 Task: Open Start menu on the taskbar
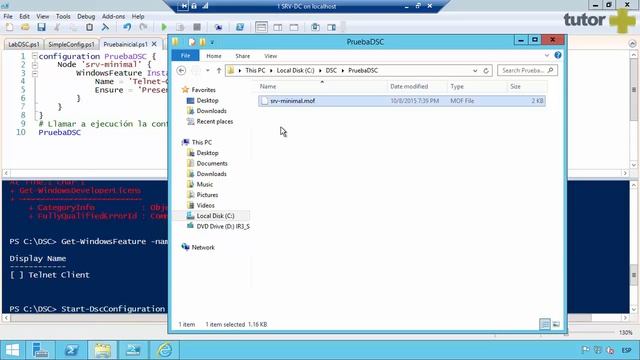12,350
